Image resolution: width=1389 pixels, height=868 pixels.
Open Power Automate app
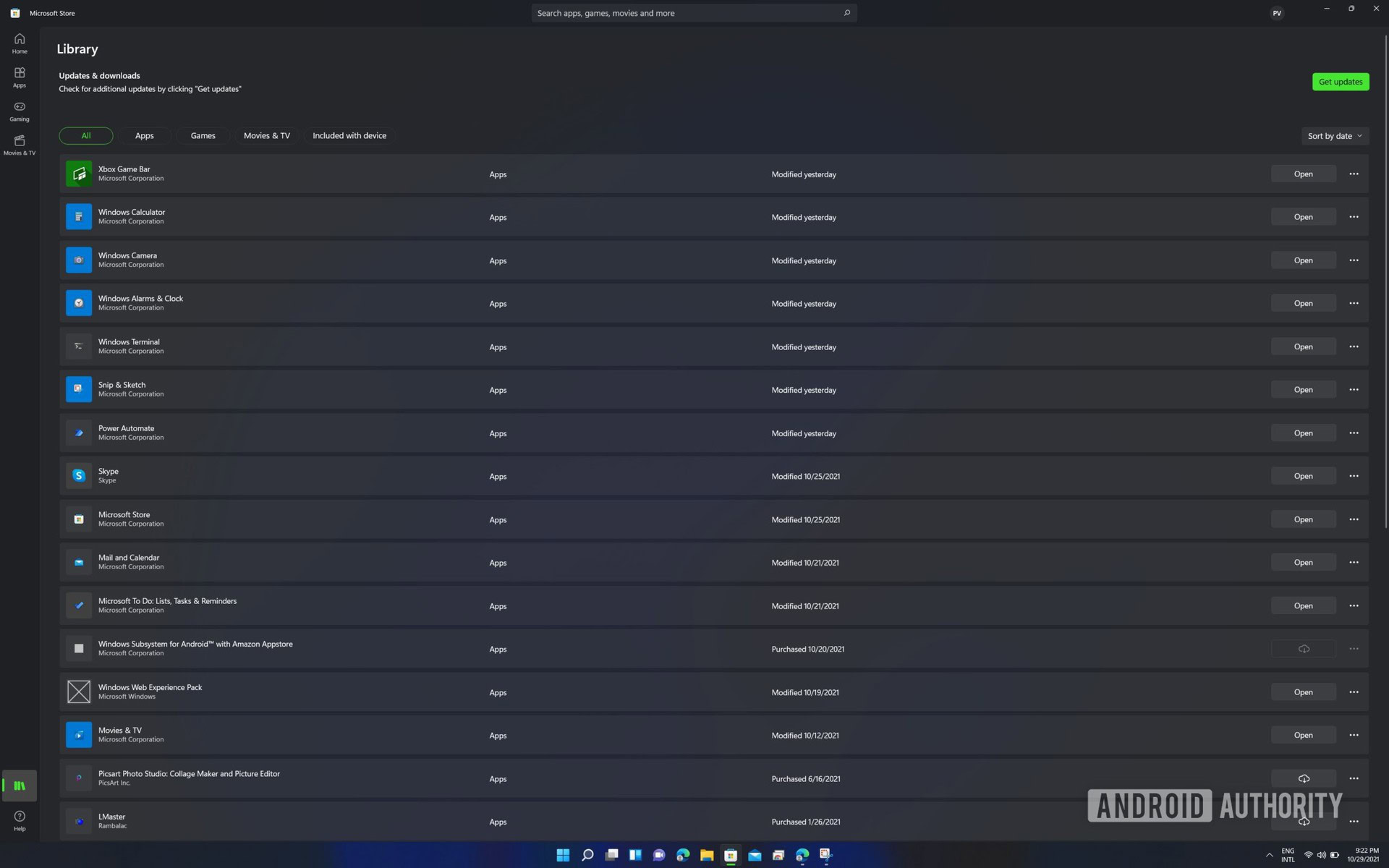(1303, 432)
